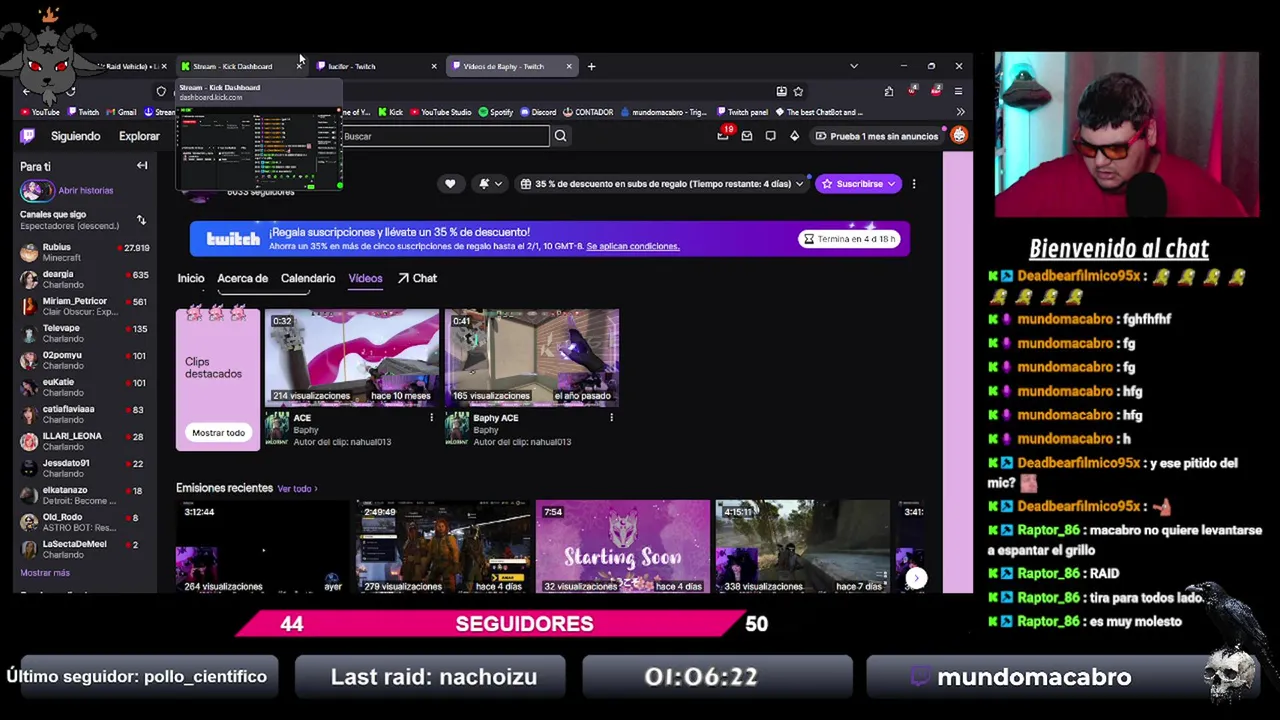Show more bookmarks overflow chevron

click(x=960, y=112)
